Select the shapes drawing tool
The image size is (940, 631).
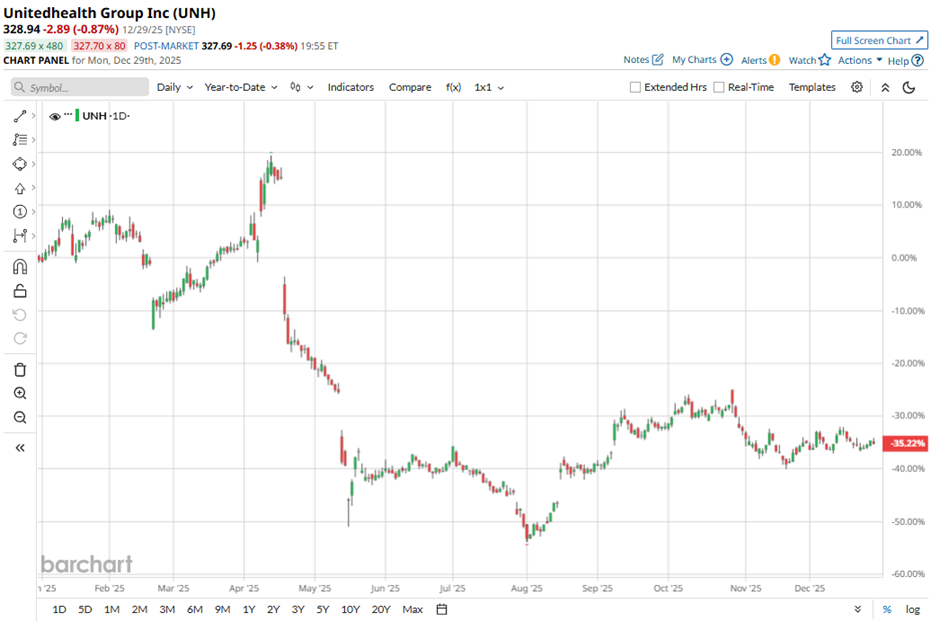[20, 164]
